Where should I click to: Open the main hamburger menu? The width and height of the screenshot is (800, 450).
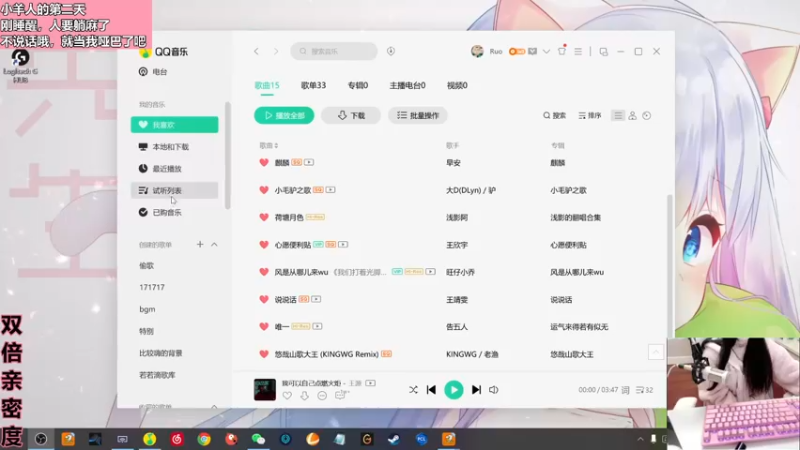click(578, 52)
